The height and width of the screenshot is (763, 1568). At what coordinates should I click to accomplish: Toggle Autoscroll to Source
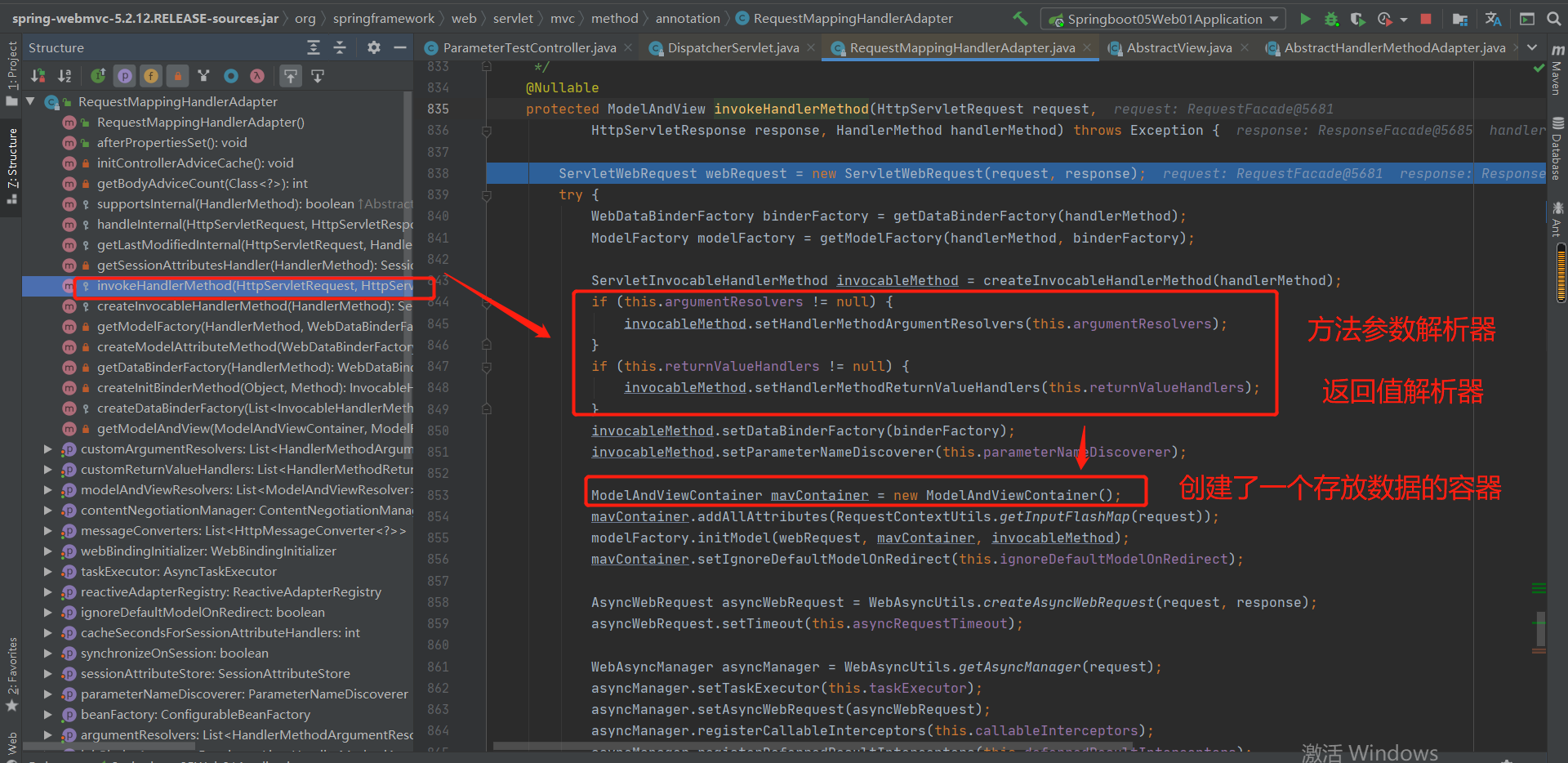(x=290, y=76)
